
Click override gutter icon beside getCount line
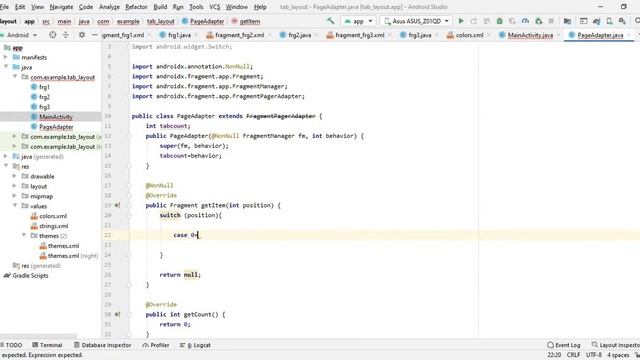coord(117,314)
